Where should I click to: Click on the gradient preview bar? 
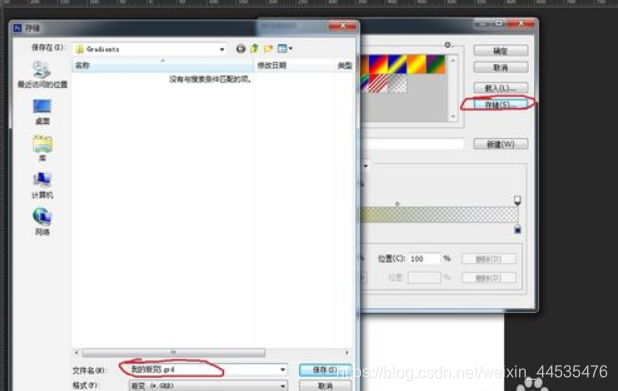[x=439, y=215]
